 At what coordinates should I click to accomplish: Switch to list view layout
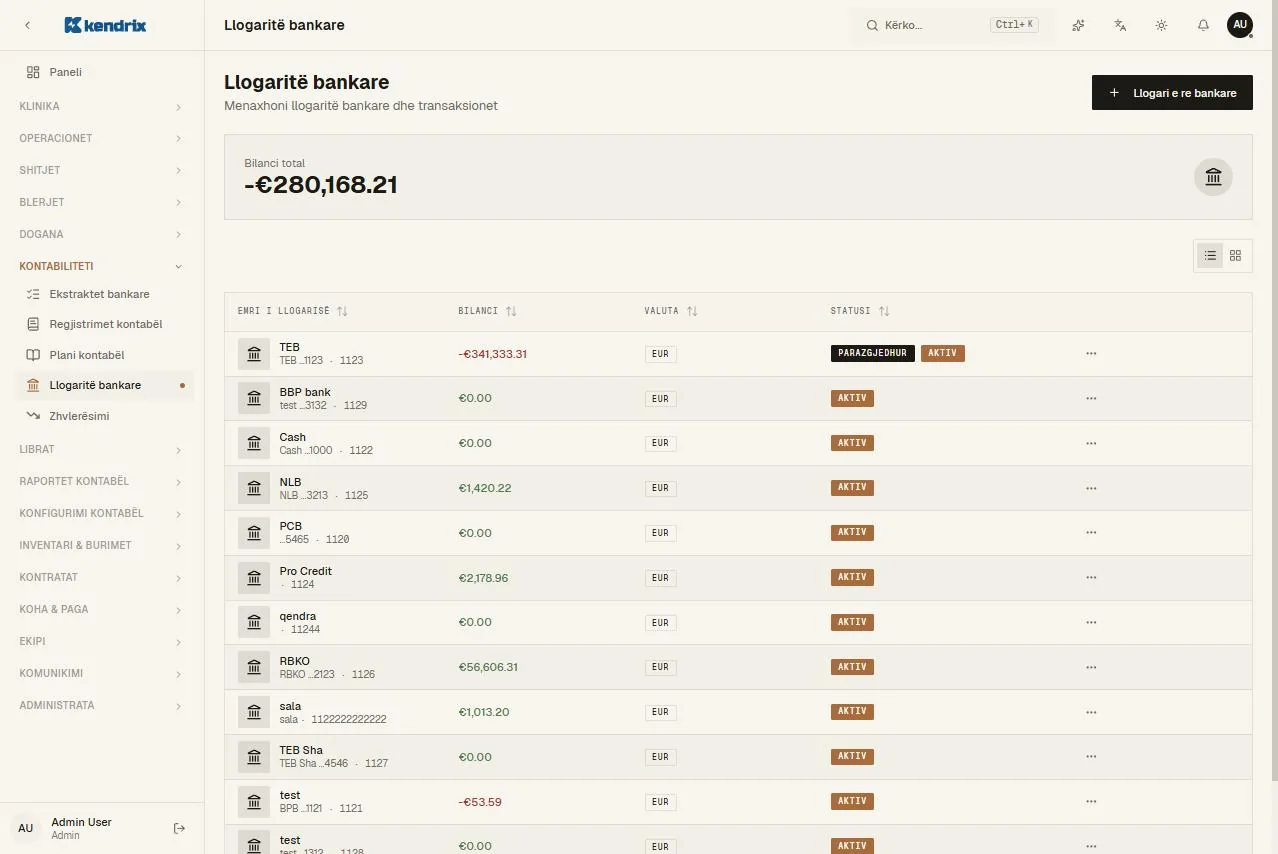coord(1210,255)
